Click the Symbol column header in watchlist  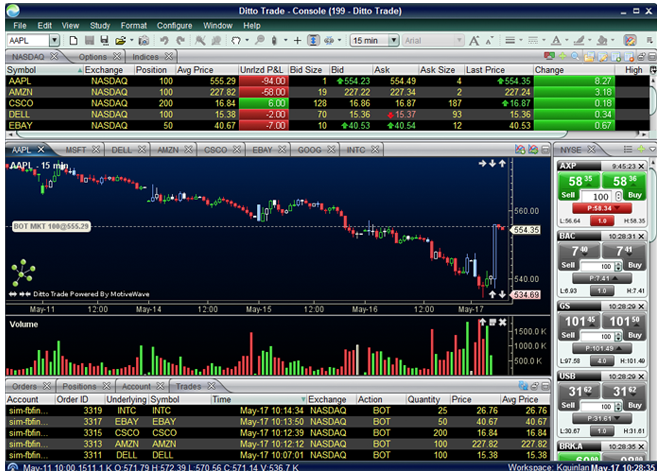44,70
